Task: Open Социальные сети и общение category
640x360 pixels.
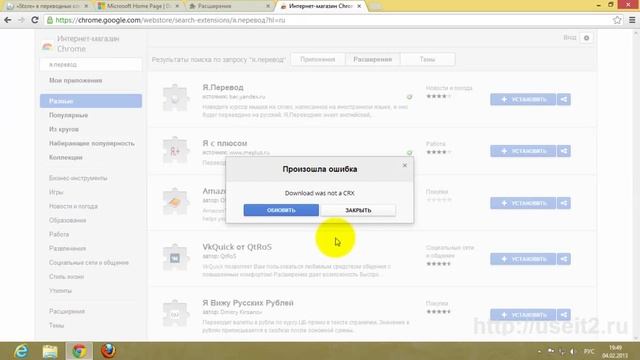Action: pos(89,262)
